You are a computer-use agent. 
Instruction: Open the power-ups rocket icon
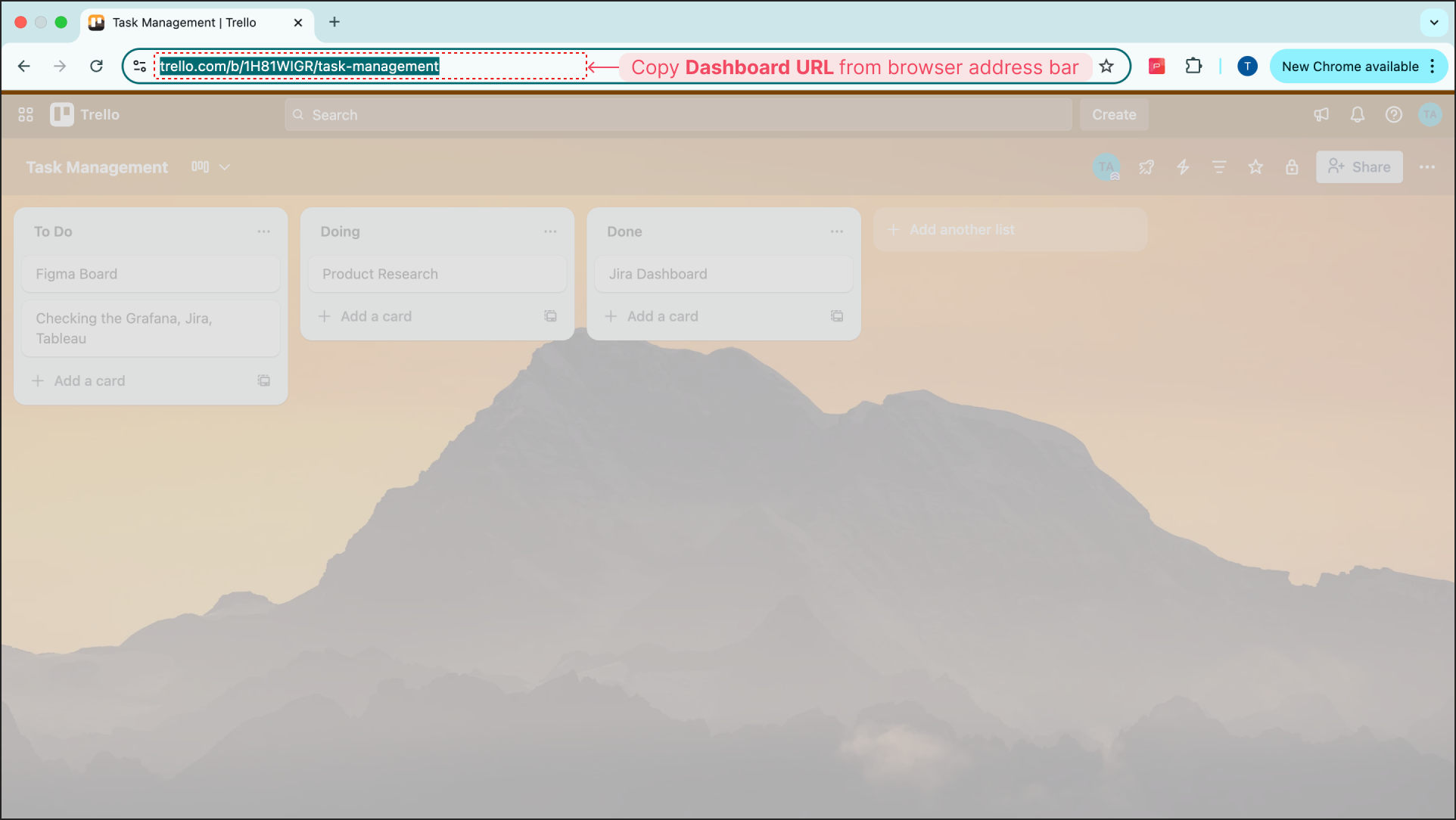(1146, 167)
